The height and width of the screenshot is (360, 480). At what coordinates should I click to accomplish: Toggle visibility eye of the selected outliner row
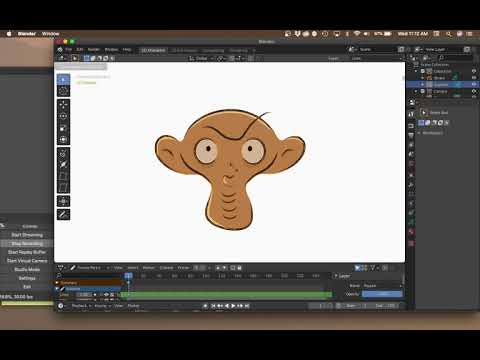pyautogui.click(x=474, y=85)
